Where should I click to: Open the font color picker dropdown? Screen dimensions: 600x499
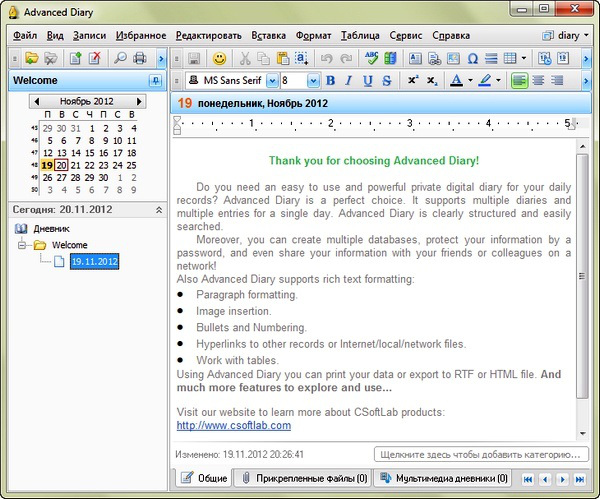469,80
